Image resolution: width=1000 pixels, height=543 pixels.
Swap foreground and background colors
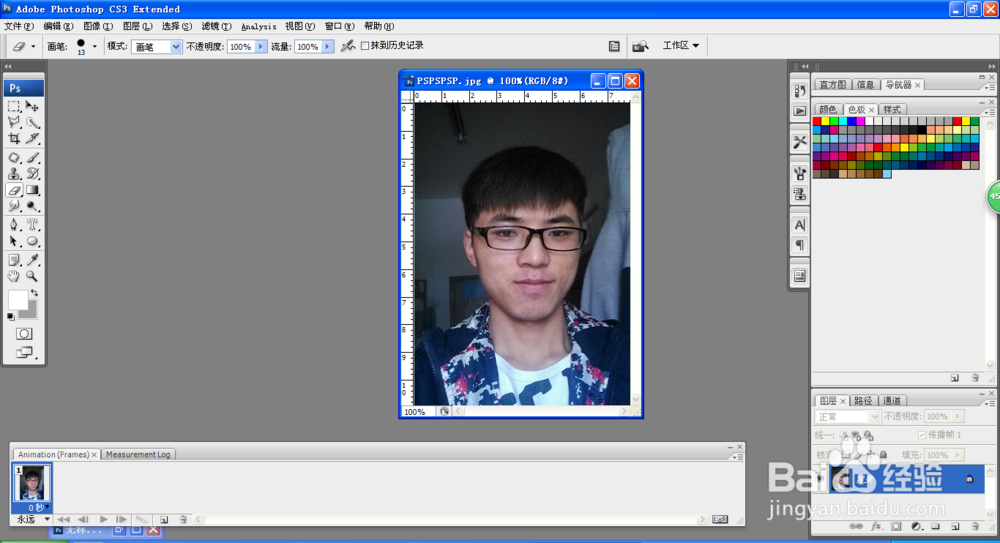(34, 293)
